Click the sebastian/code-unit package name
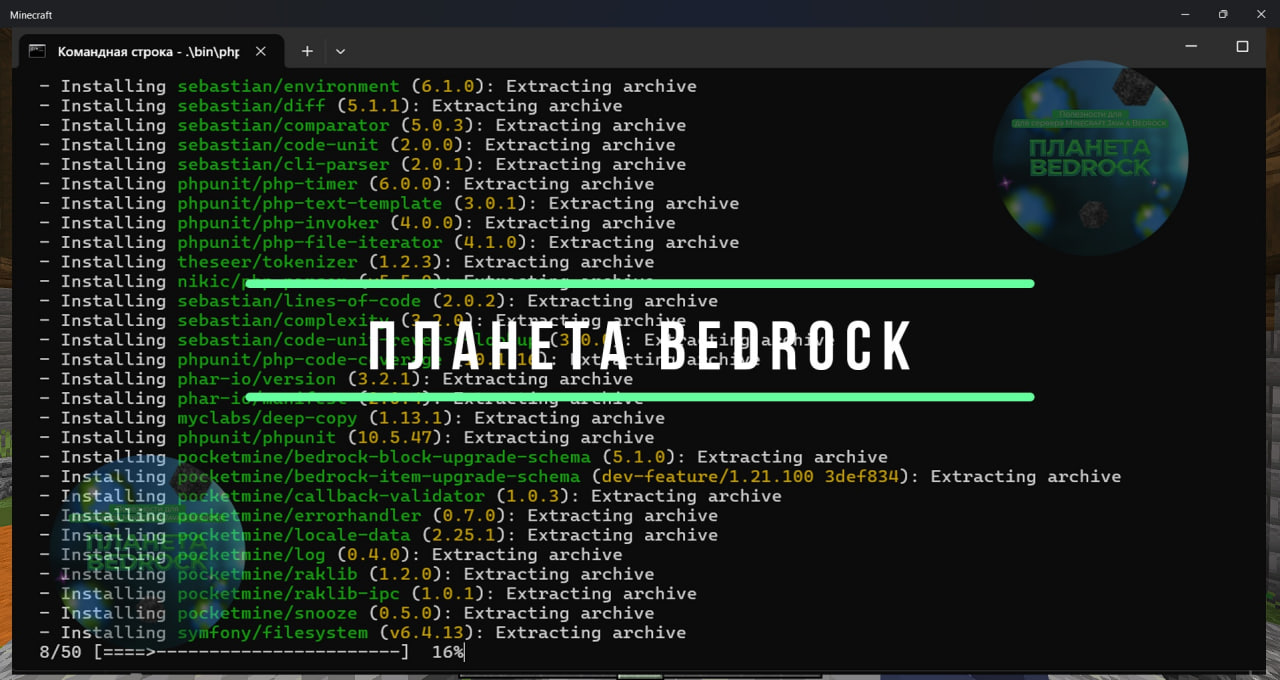1280x680 pixels. (278, 145)
